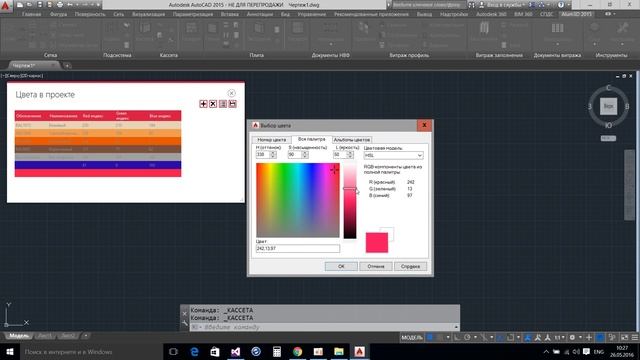
Task: Open the Вывод ribbon tab
Action: 424,14
